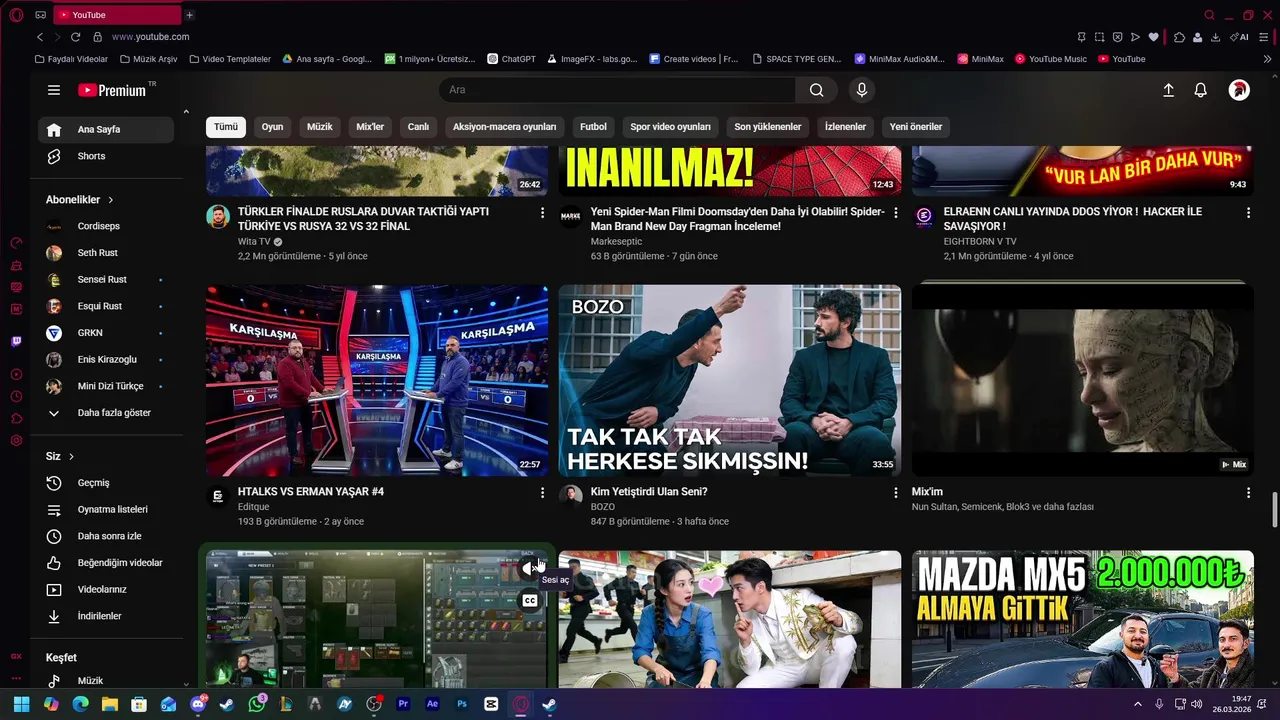Select the Canlı filter chip

coord(418,127)
